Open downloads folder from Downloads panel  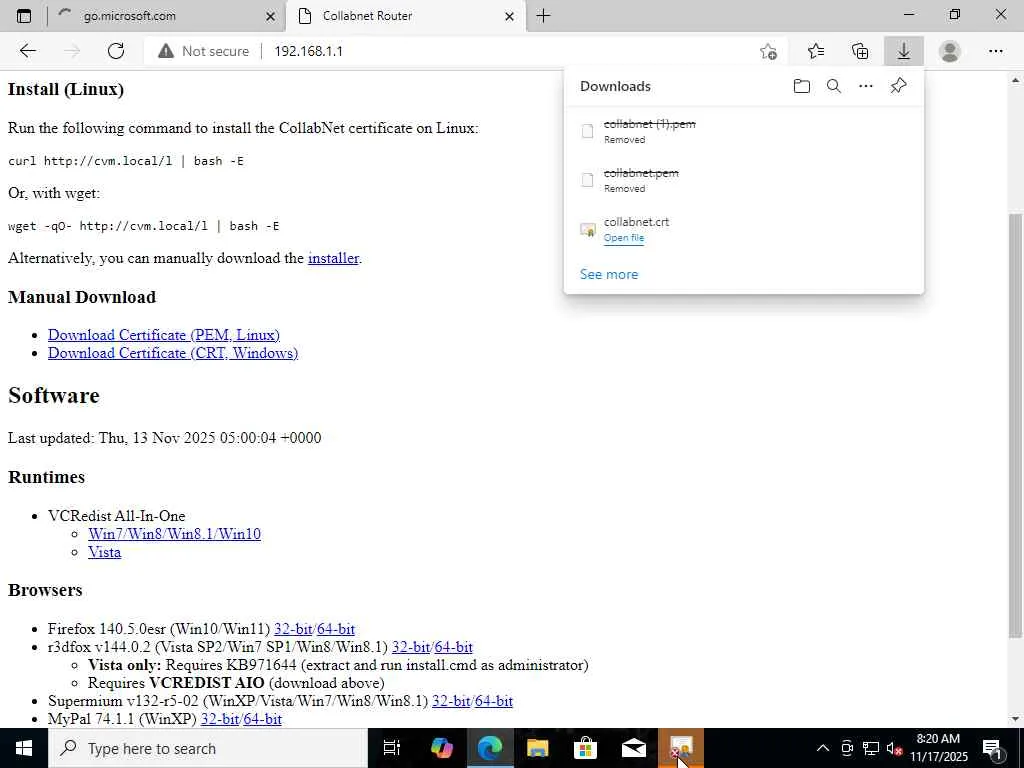click(802, 86)
